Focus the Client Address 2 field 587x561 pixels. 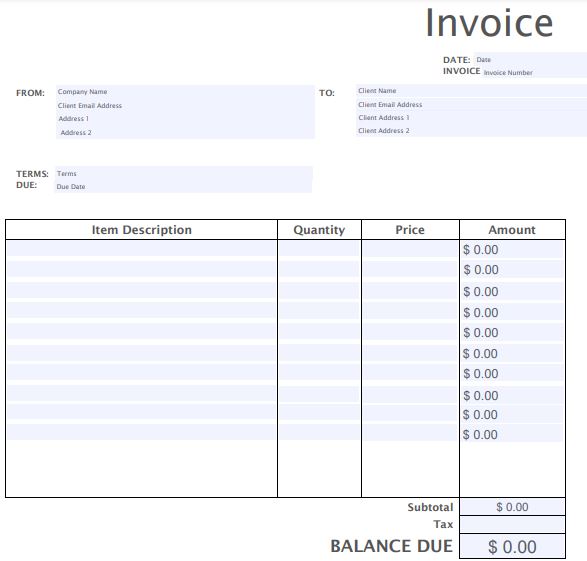pyautogui.click(x=471, y=131)
